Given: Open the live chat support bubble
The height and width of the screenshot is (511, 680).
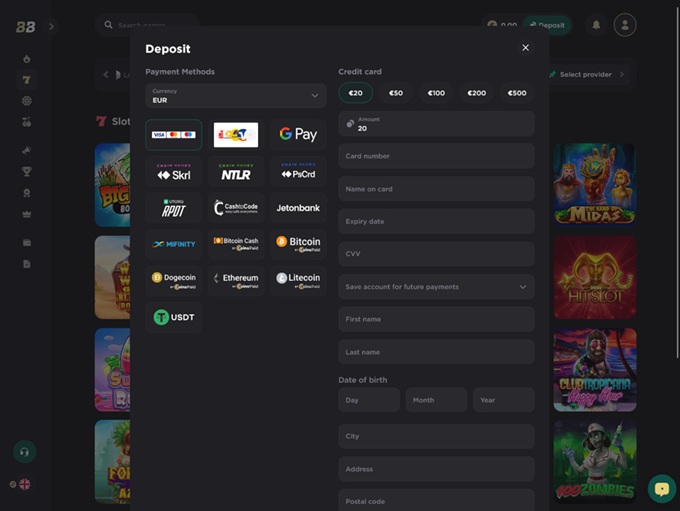Looking at the screenshot, I should coord(661,488).
